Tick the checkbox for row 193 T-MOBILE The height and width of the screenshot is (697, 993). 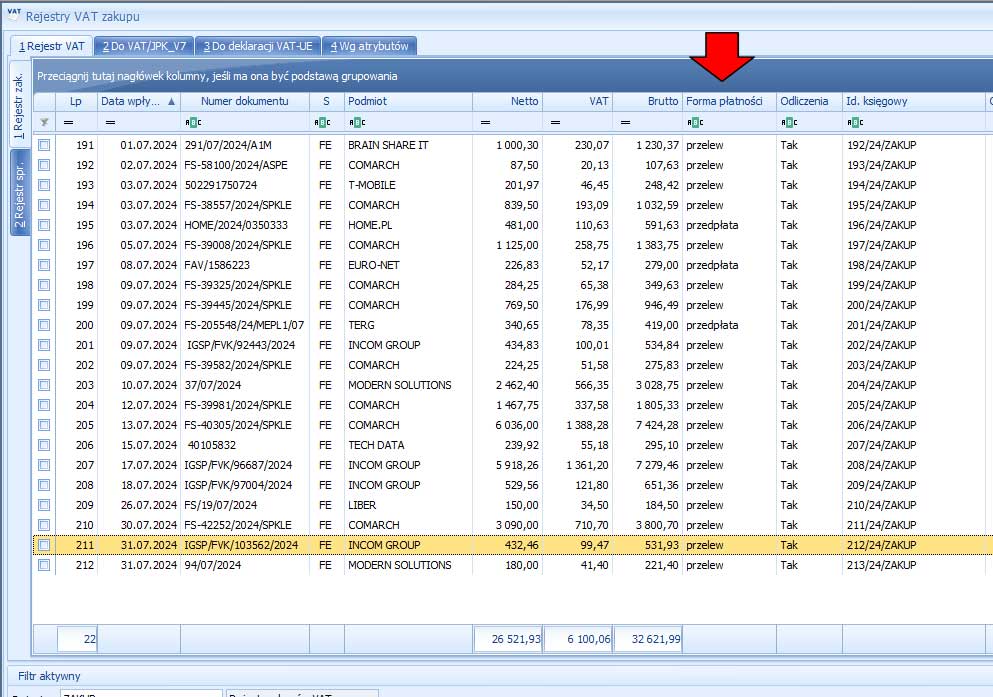point(44,185)
